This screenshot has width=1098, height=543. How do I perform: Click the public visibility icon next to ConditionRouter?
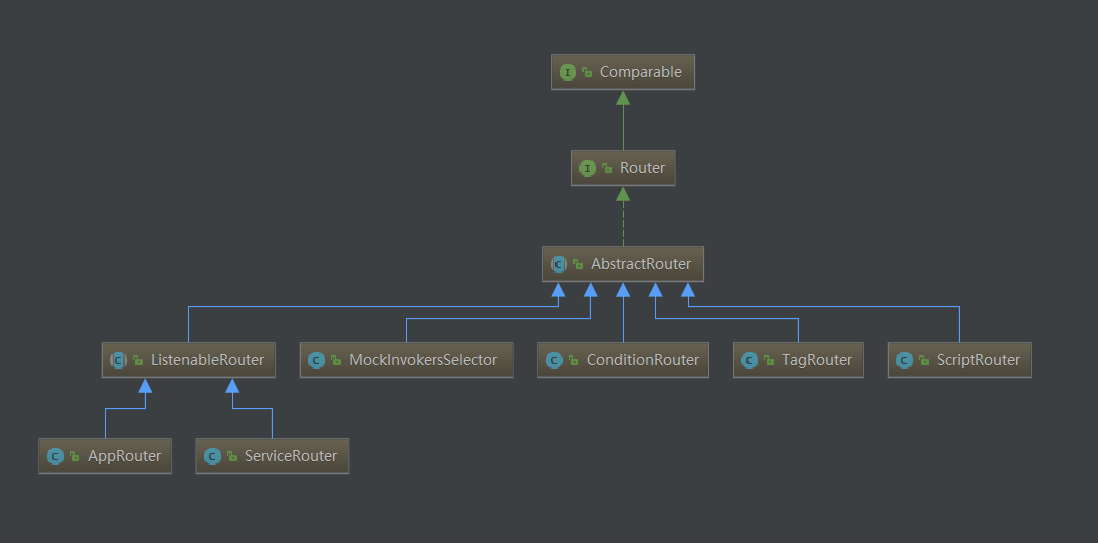point(574,360)
